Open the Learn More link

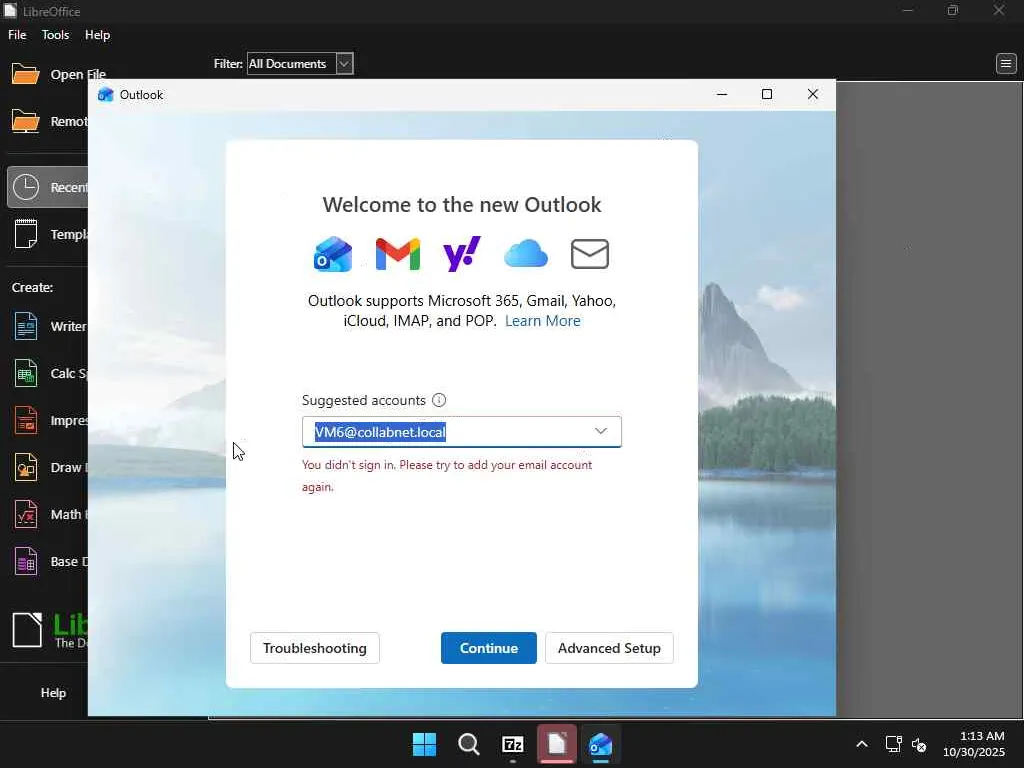[x=543, y=321]
